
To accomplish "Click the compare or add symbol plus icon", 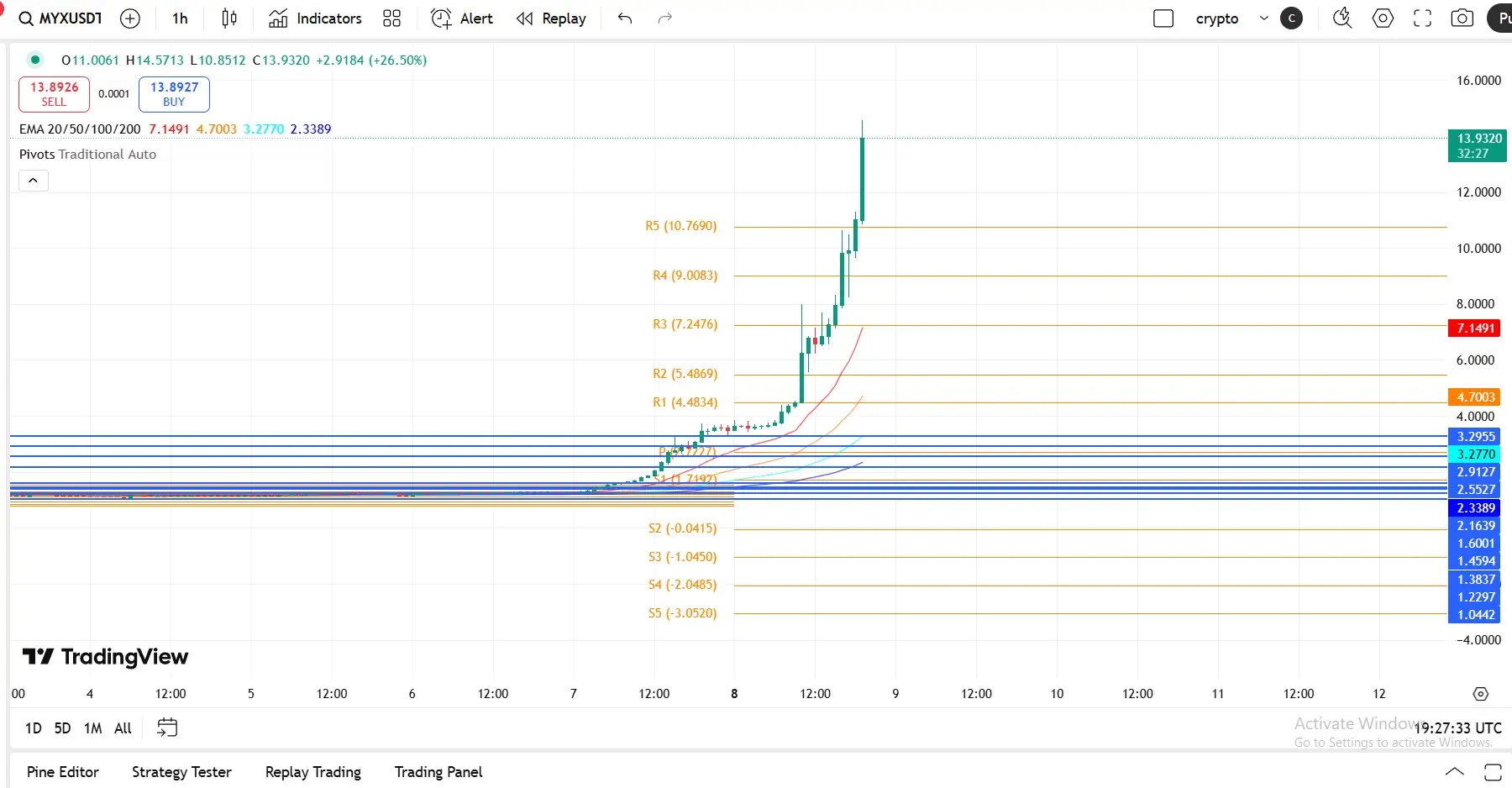I will [130, 18].
